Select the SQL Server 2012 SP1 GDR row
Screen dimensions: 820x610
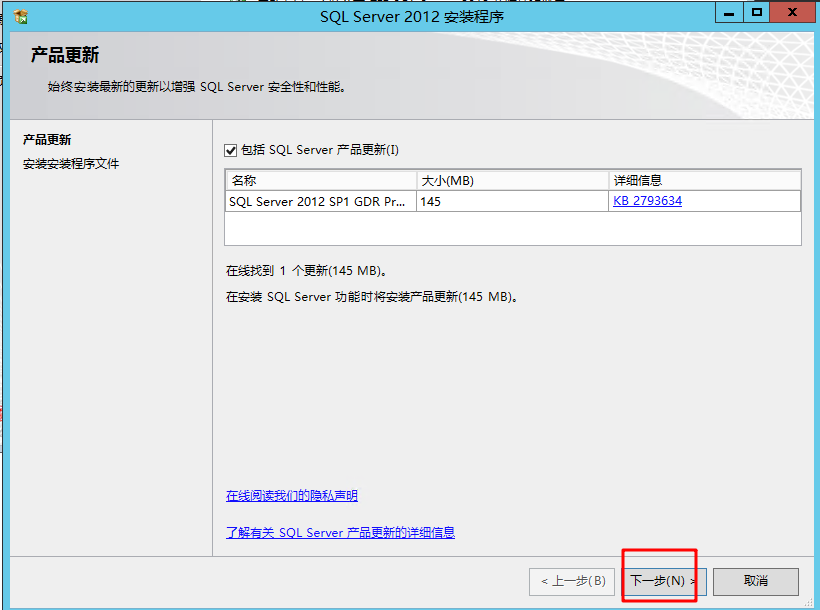click(x=512, y=201)
